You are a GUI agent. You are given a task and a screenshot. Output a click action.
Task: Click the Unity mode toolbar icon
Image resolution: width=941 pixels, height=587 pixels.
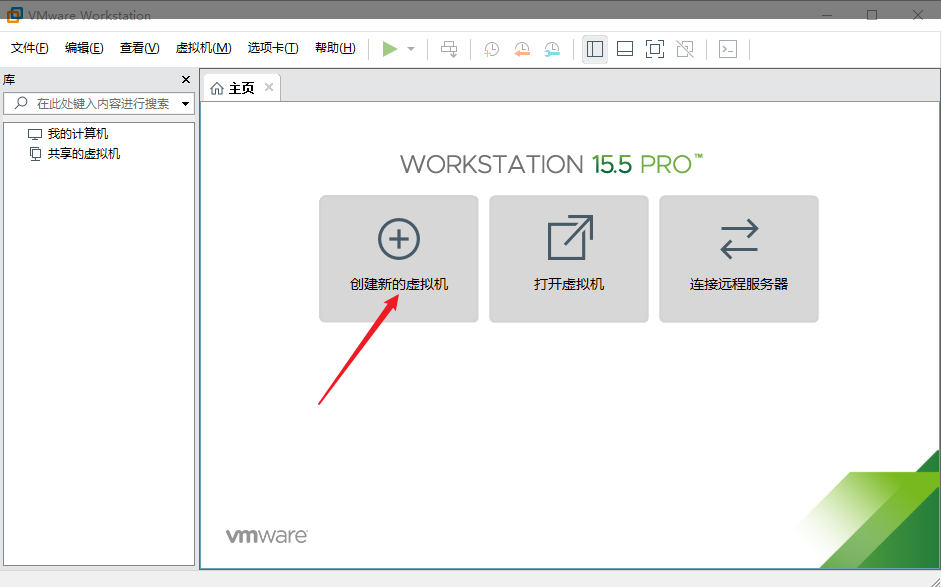coord(685,49)
